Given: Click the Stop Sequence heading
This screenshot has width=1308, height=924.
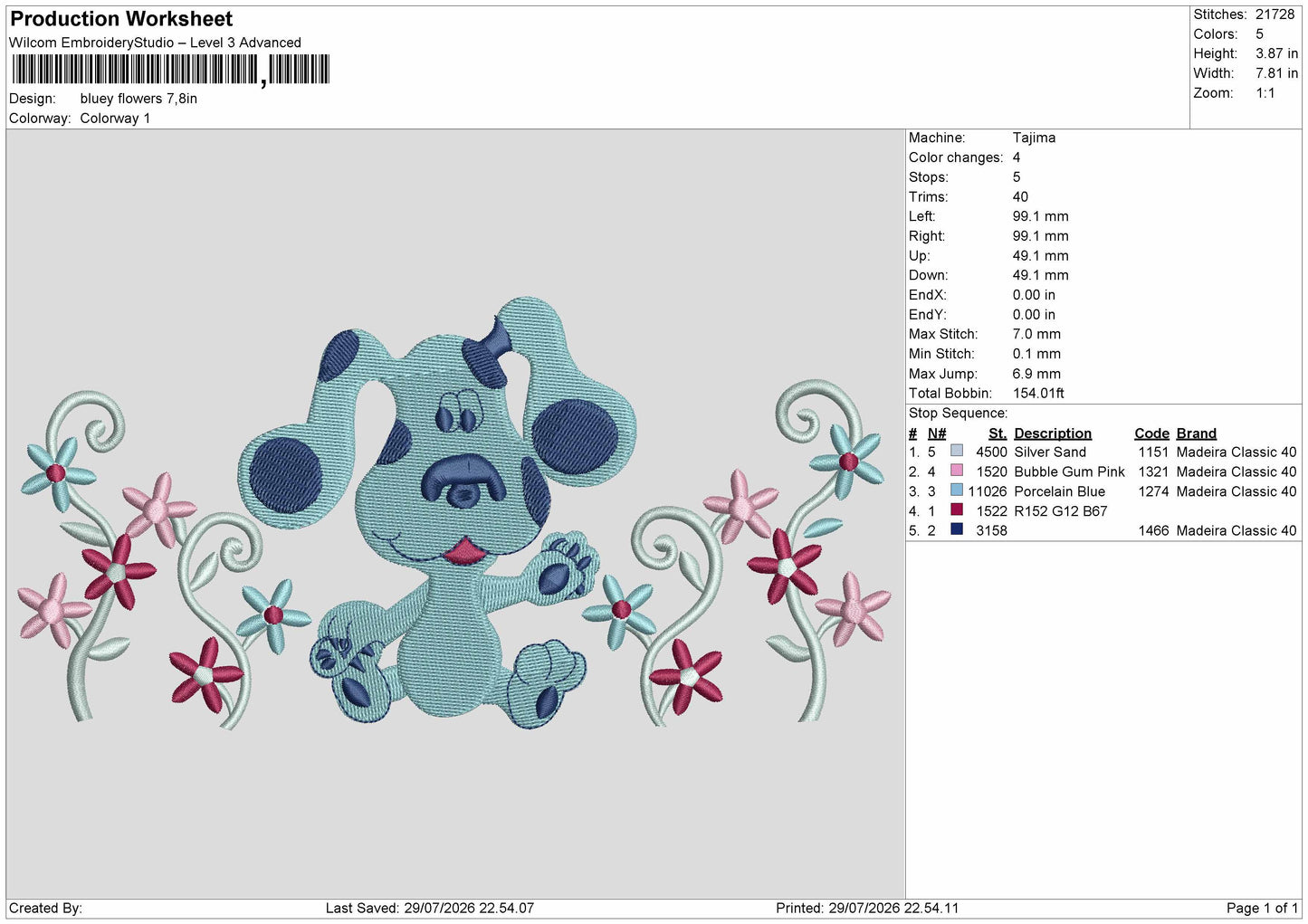Looking at the screenshot, I should tap(958, 414).
